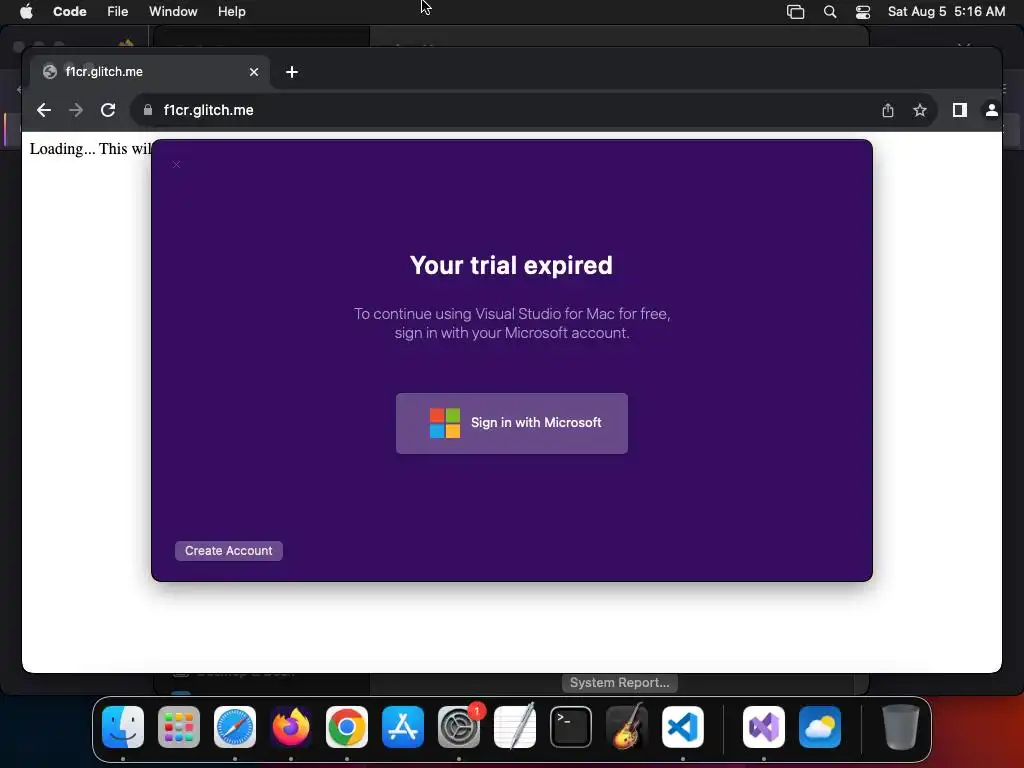Close the trial expired dialog
Viewport: 1024px width, 768px height.
176,165
